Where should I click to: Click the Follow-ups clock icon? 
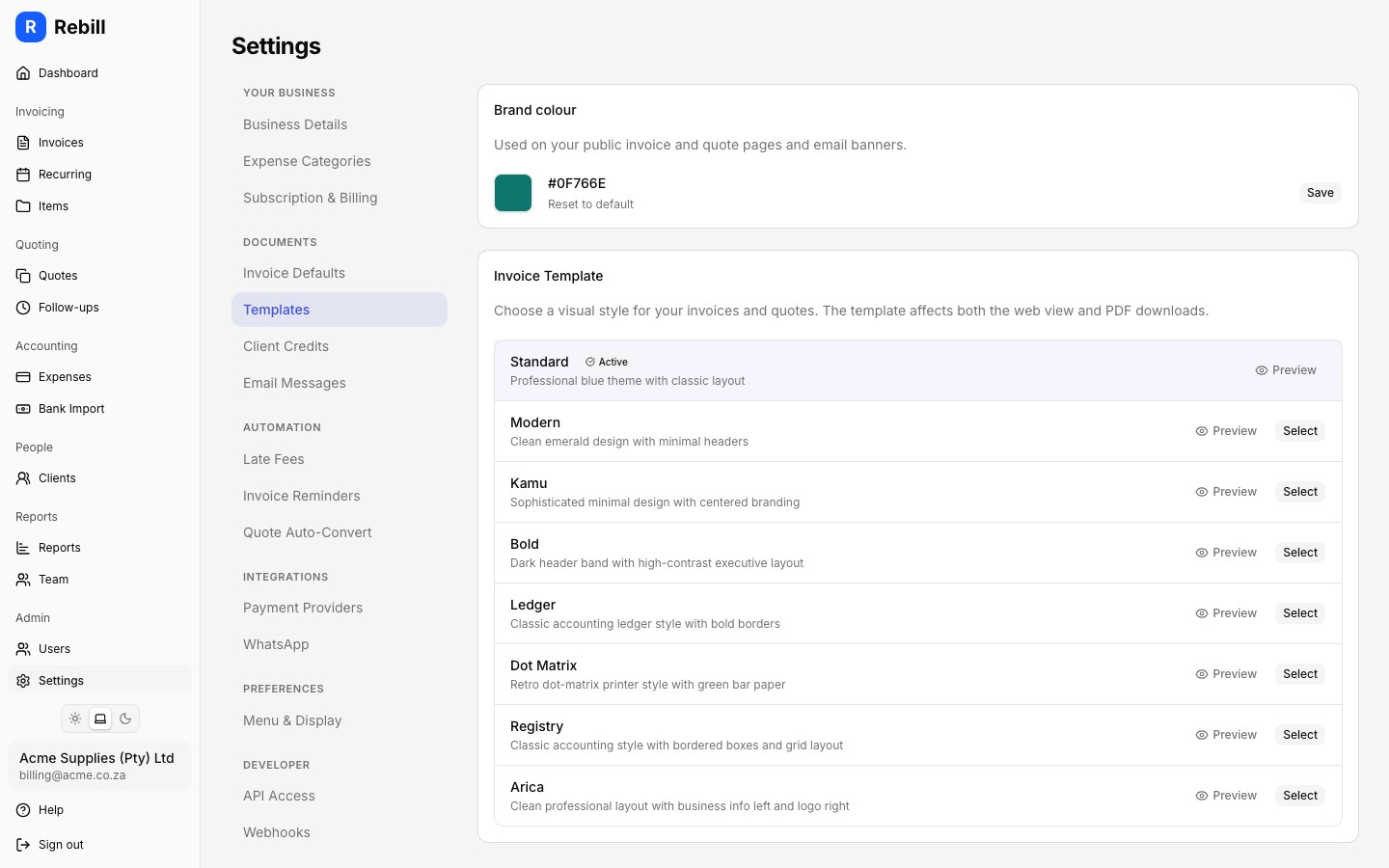click(x=23, y=308)
